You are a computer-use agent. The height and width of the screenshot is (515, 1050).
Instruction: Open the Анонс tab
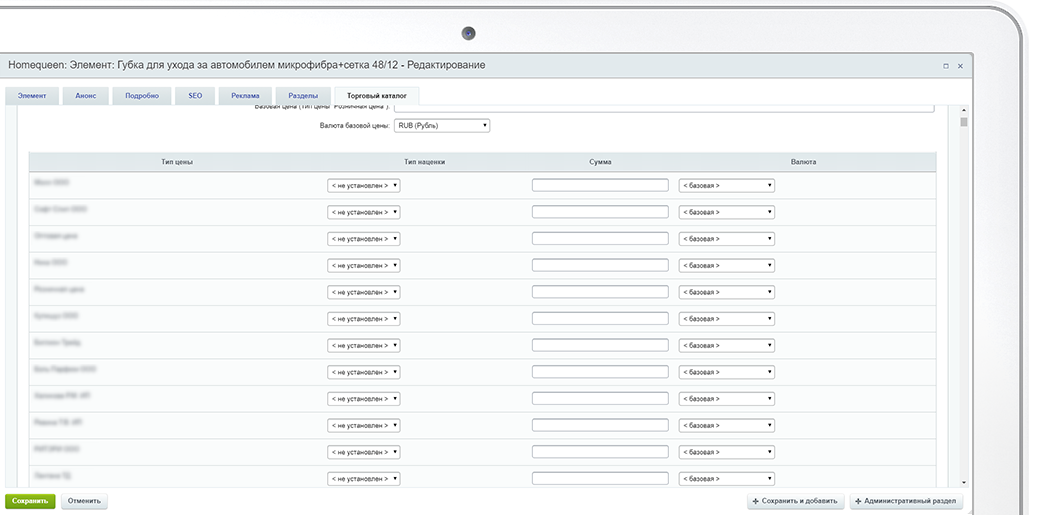[85, 96]
